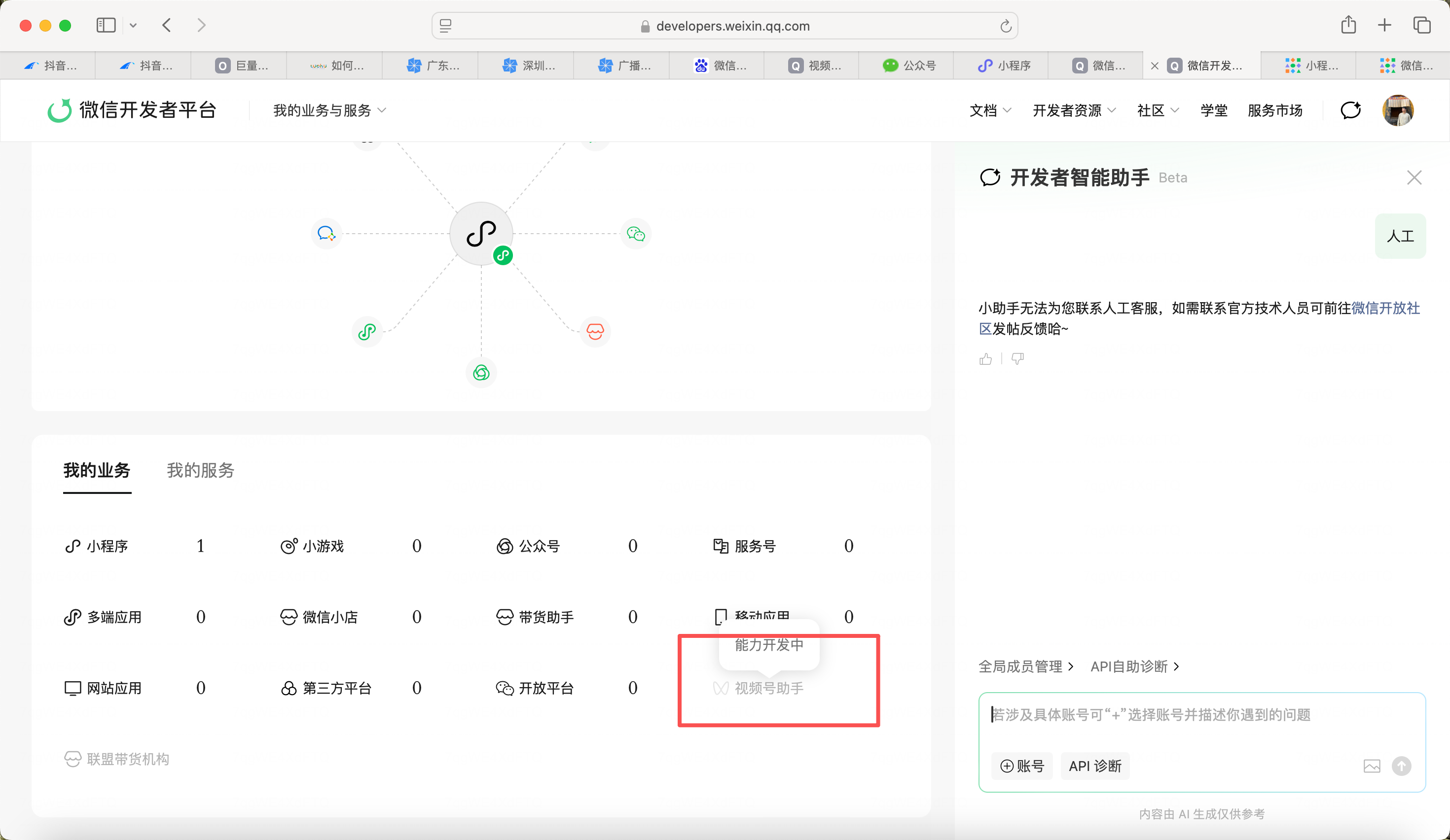The height and width of the screenshot is (840, 1450).
Task: Click the Safari page reload icon
Action: (1005, 26)
